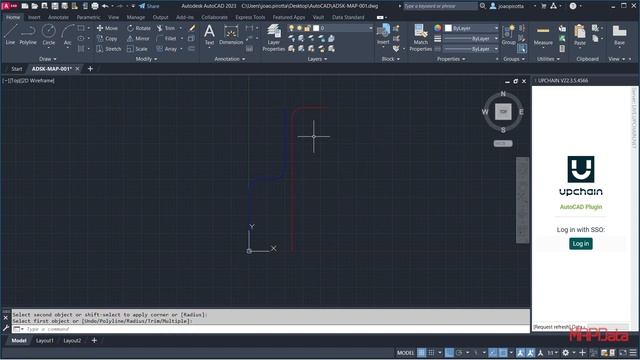640x360 pixels.
Task: Select the Polyline tool
Action: 28,34
